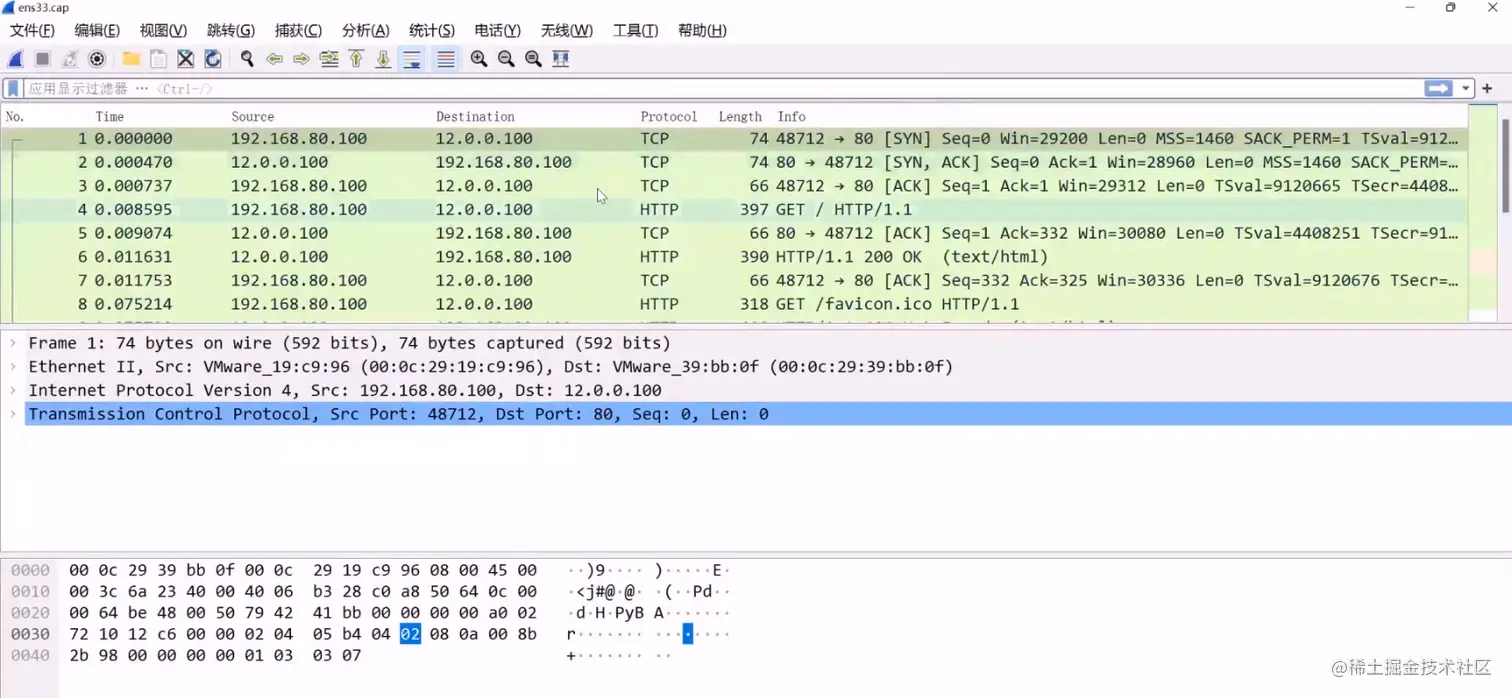The height and width of the screenshot is (698, 1512).
Task: Open the 统计(S) menu
Action: pyautogui.click(x=432, y=31)
